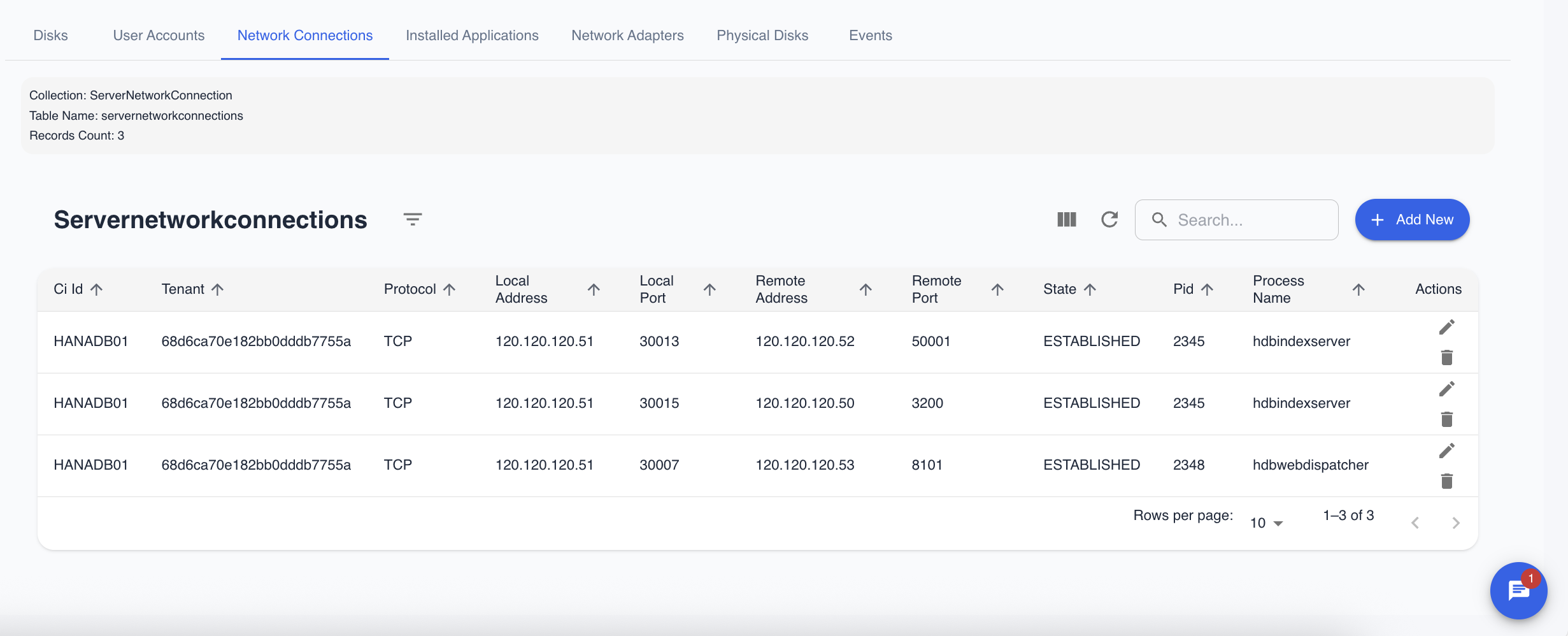Switch to the Physical Disks tab

tap(762, 35)
